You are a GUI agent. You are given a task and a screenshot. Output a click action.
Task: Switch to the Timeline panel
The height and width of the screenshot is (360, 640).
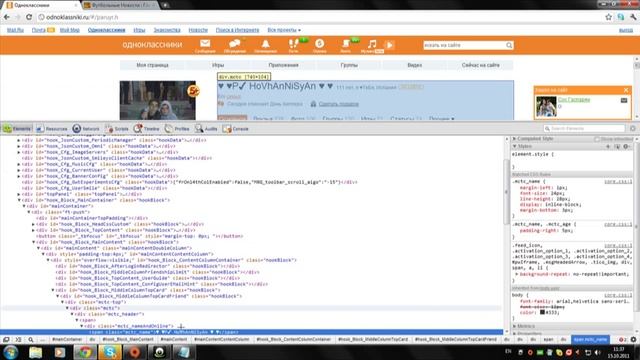point(147,129)
